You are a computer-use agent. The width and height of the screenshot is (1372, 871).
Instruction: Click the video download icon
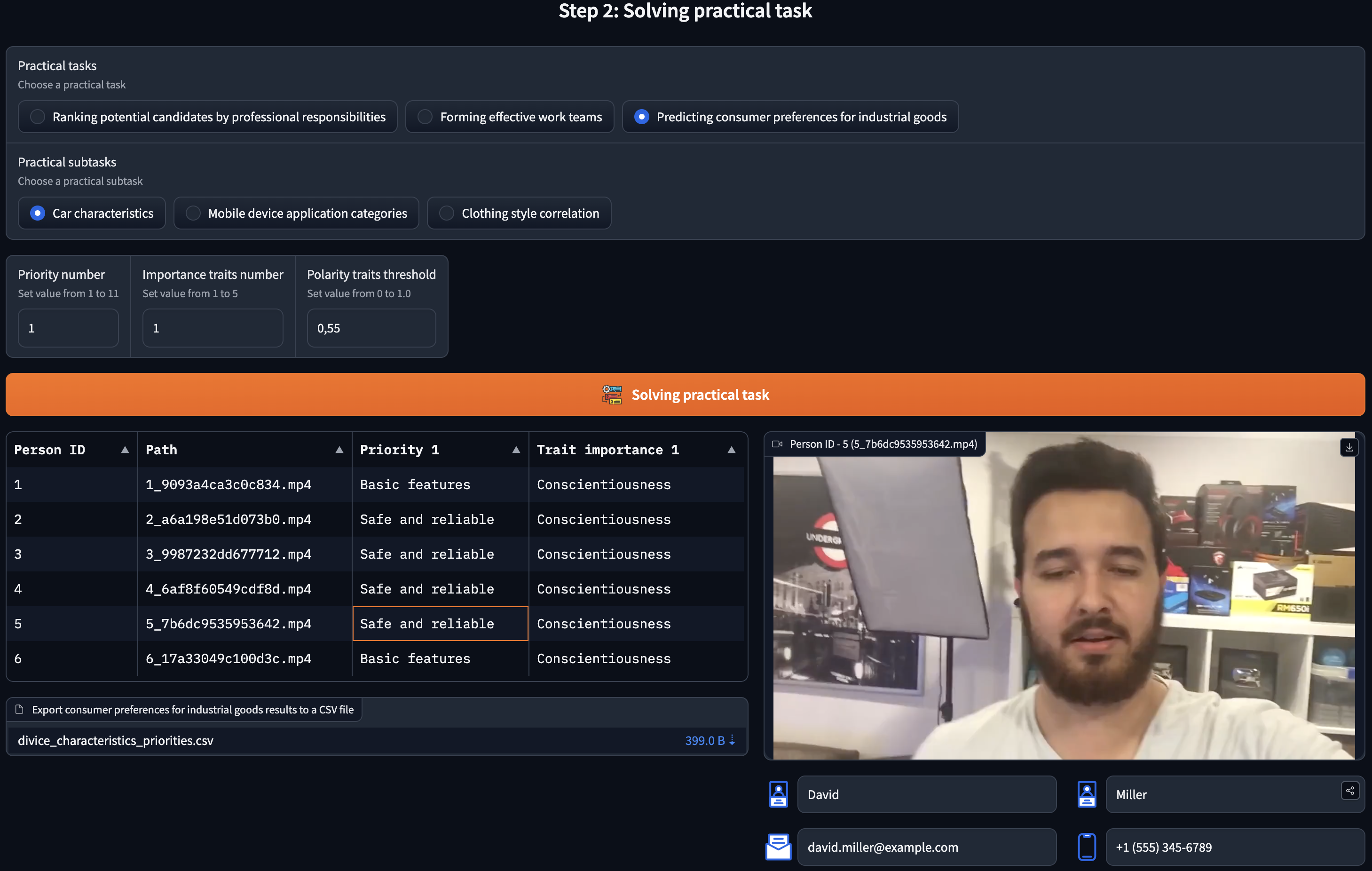point(1348,447)
